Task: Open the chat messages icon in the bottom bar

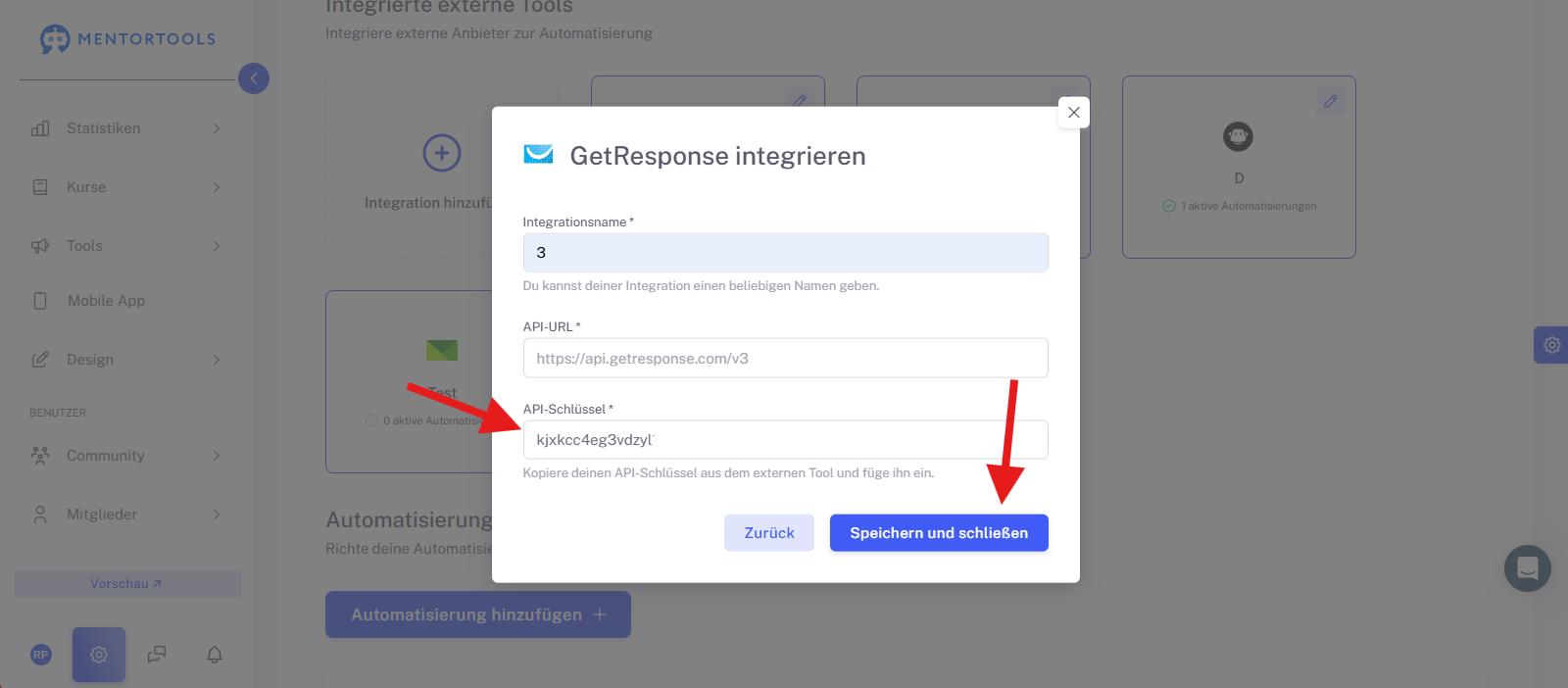Action: click(157, 655)
